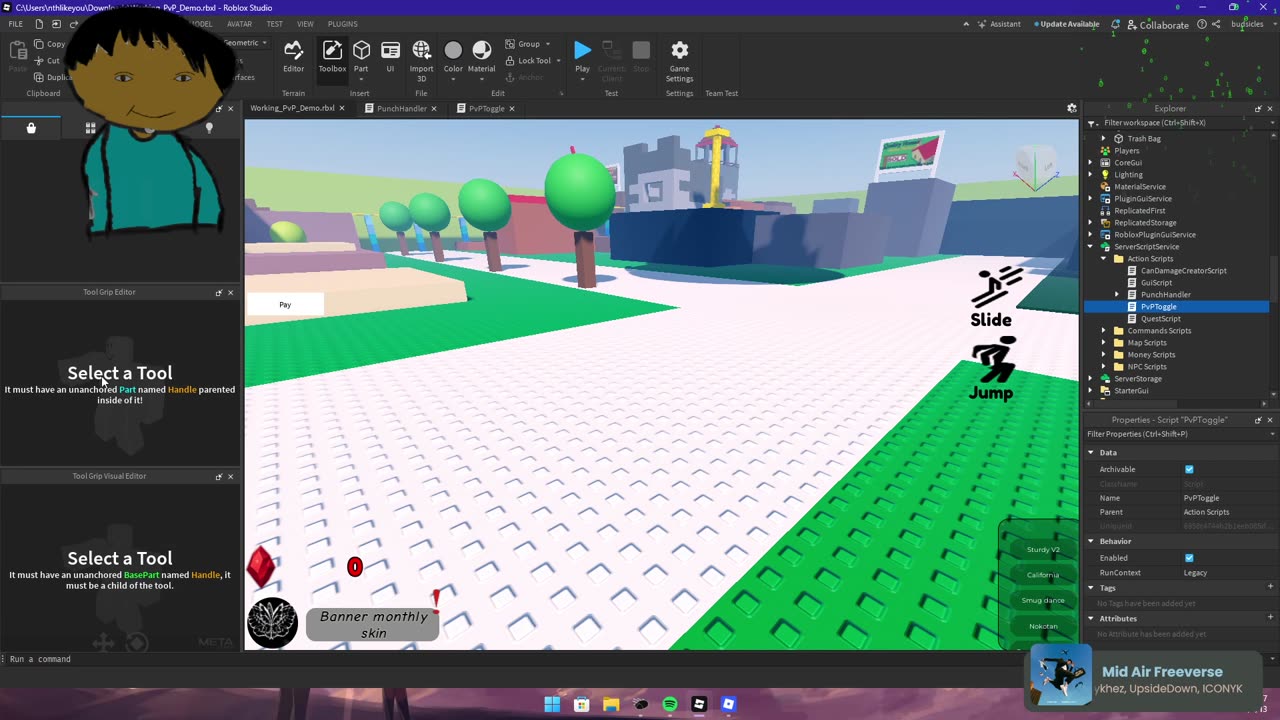This screenshot has height=720, width=1280.
Task: Switch to the VIEW ribbon tab
Action: pyautogui.click(x=305, y=24)
